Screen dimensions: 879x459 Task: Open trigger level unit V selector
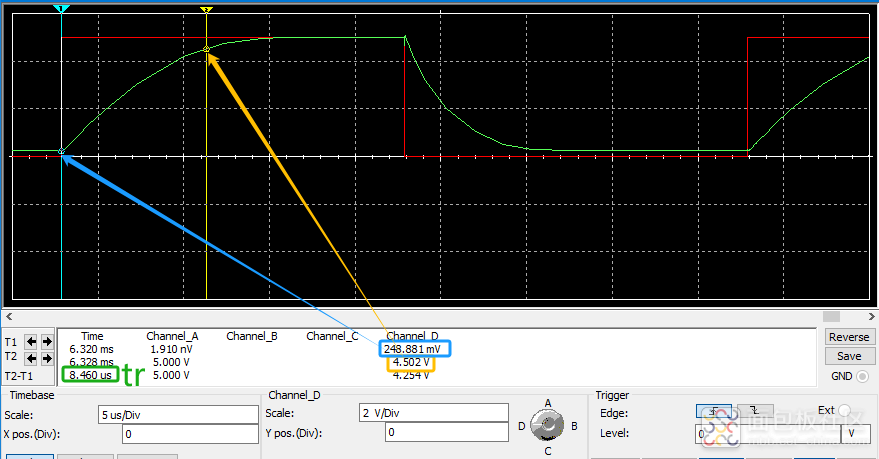856,433
